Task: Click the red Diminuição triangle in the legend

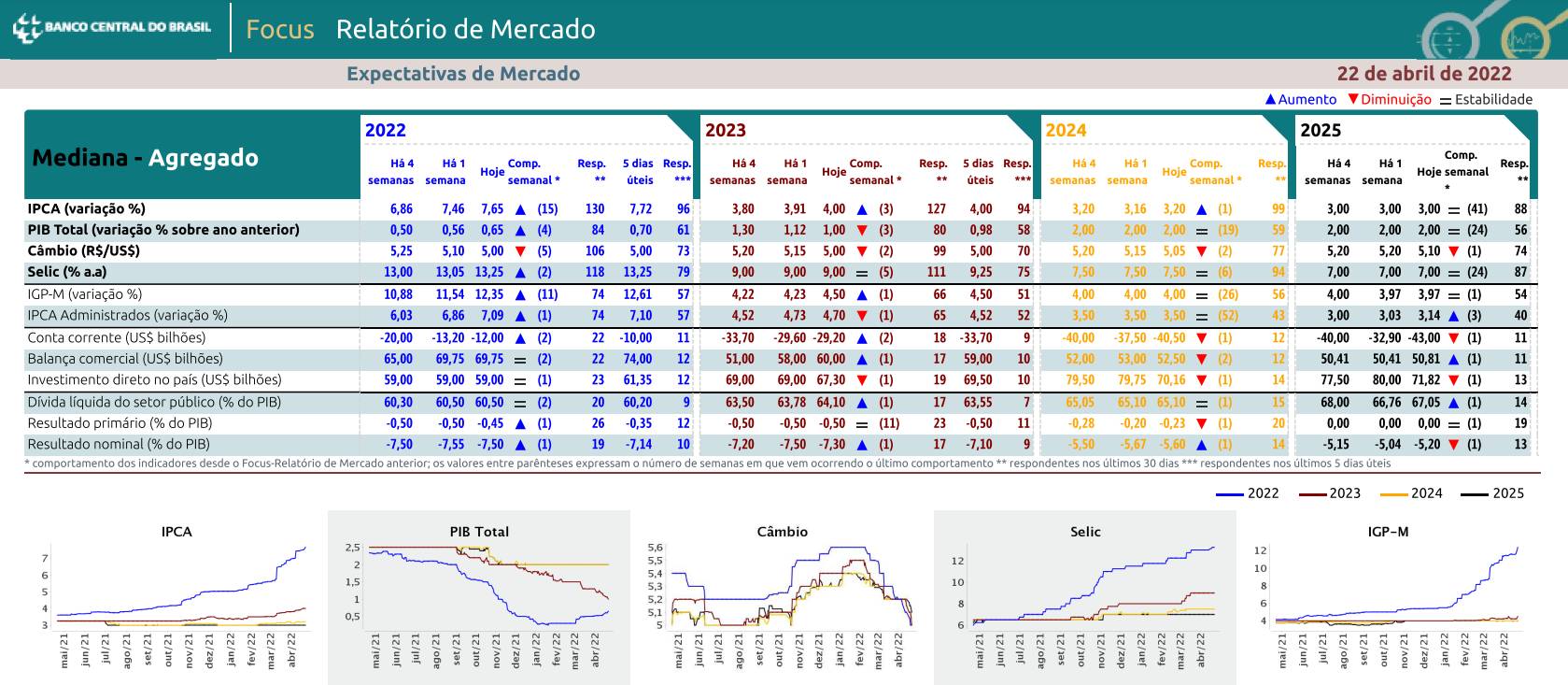Action: click(x=1352, y=99)
